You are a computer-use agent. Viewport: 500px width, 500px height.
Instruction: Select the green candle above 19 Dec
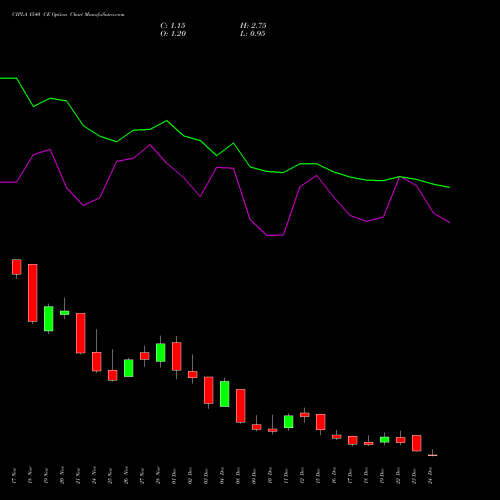tap(385, 440)
